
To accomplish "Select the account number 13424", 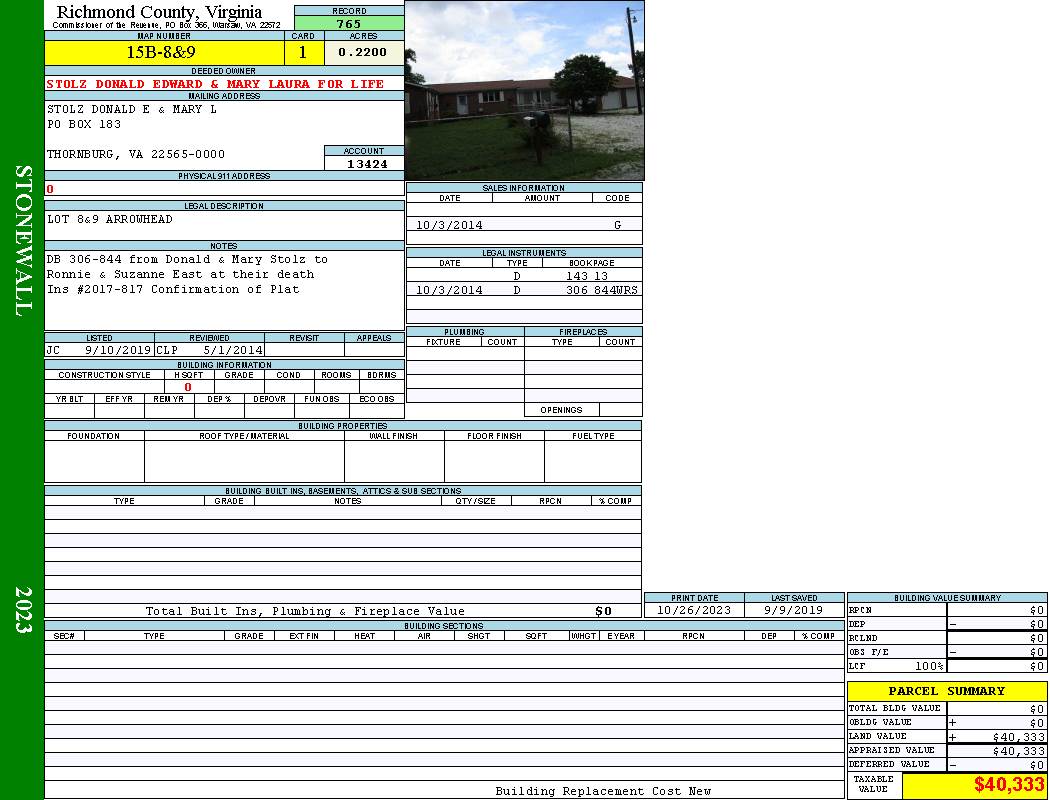I will click(x=363, y=164).
